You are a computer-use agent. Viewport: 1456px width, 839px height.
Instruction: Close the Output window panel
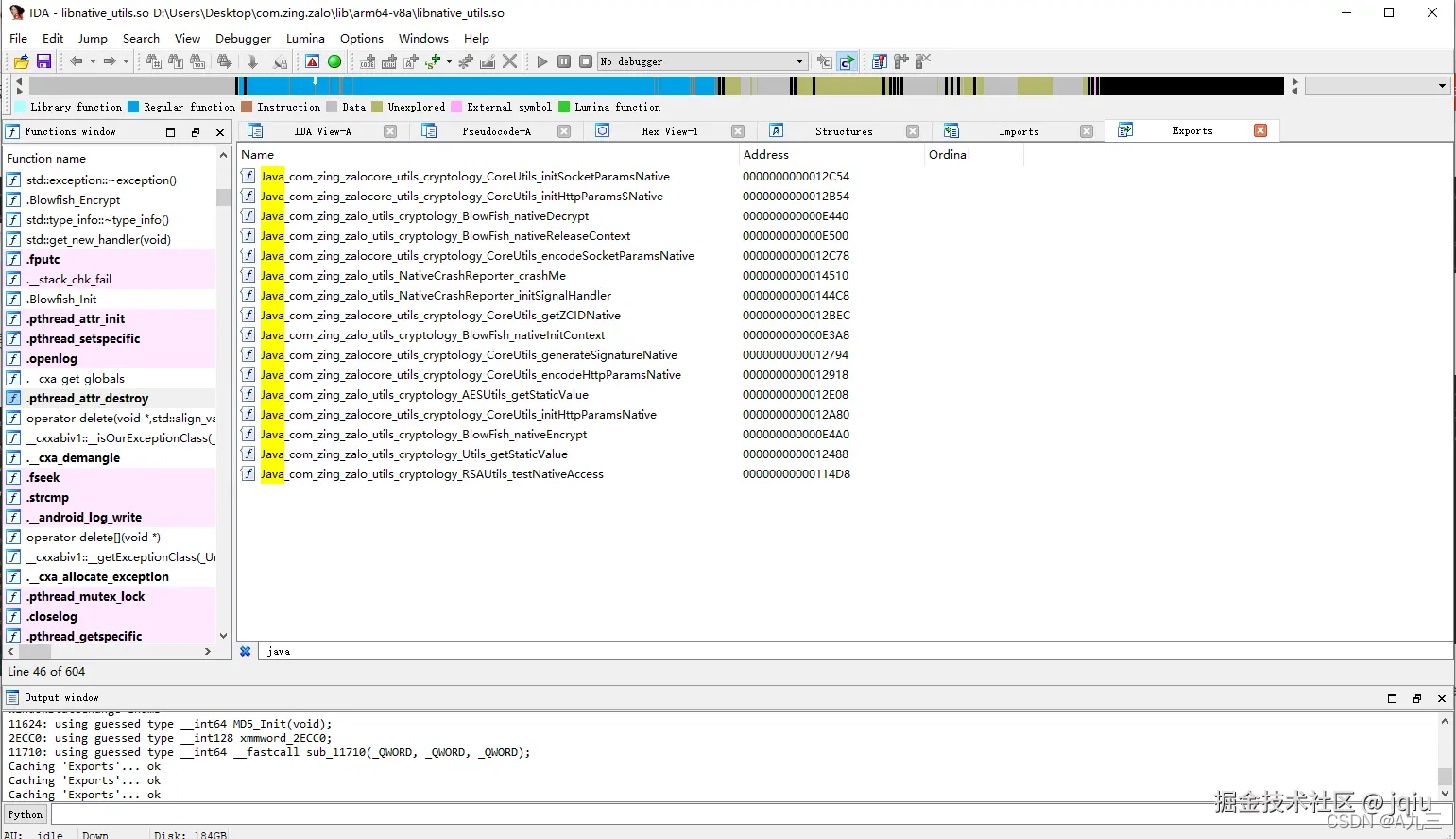click(x=1442, y=699)
